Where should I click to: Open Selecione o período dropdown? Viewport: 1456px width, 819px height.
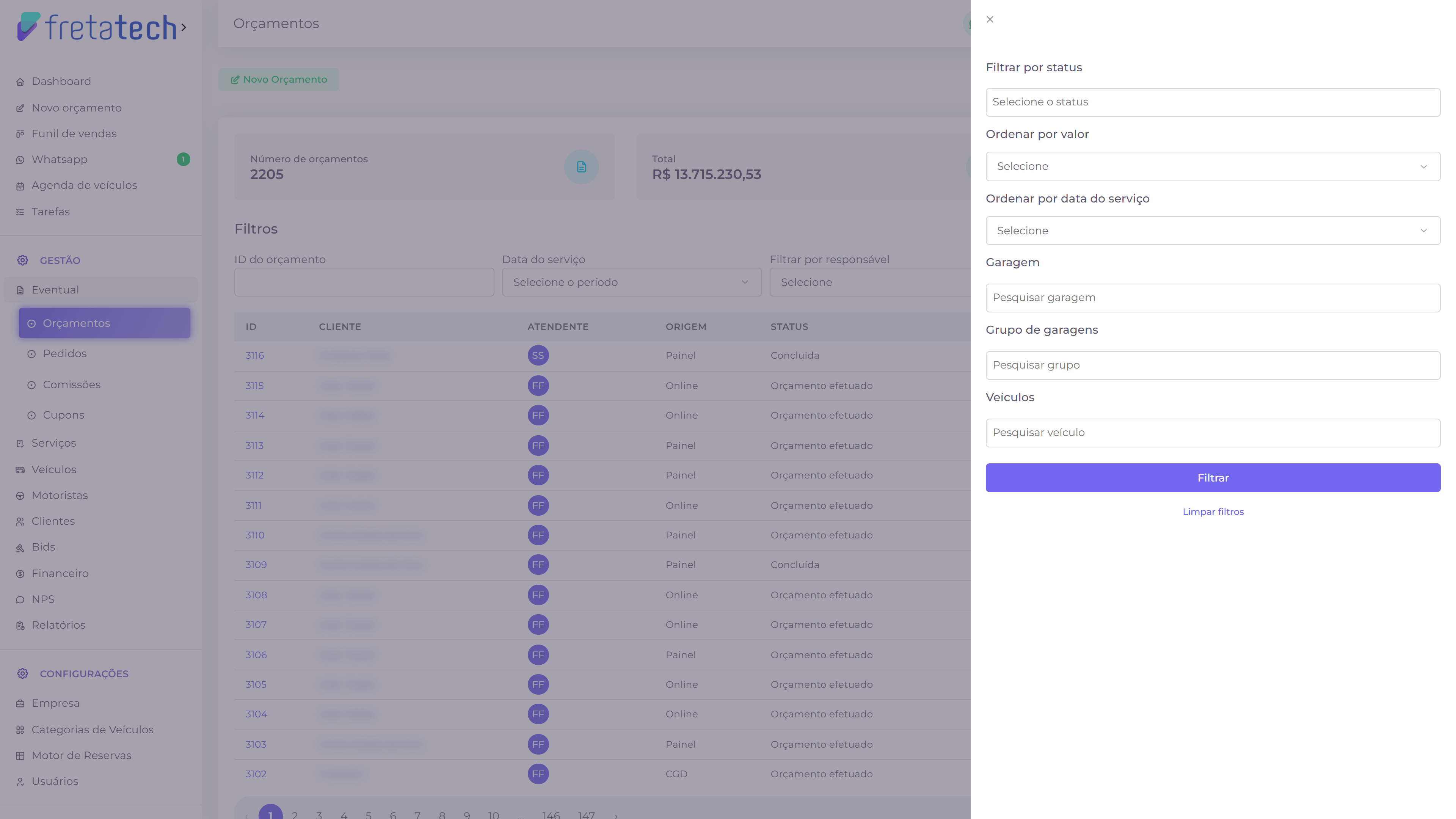[631, 282]
